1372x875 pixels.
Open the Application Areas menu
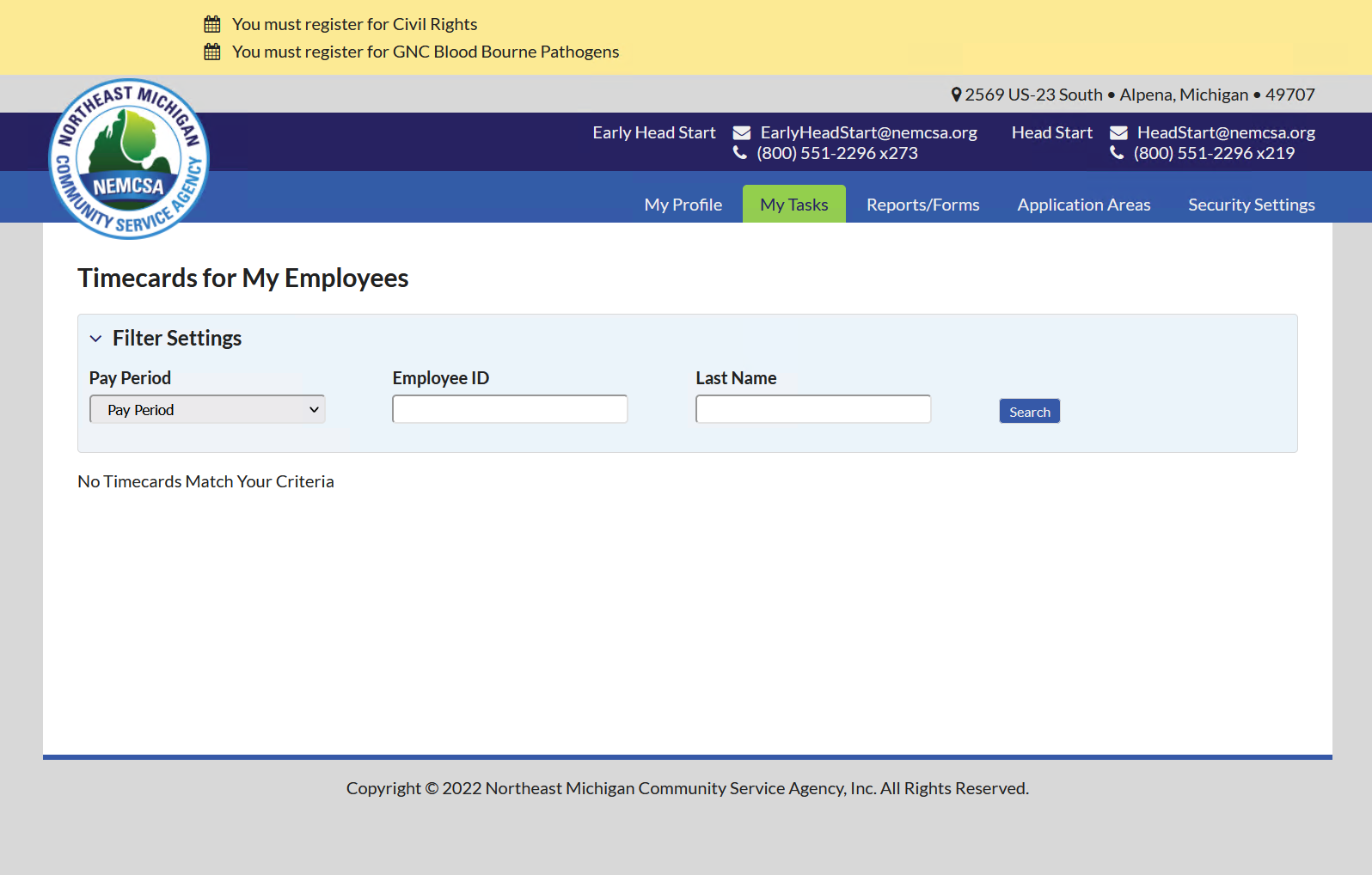click(x=1084, y=205)
